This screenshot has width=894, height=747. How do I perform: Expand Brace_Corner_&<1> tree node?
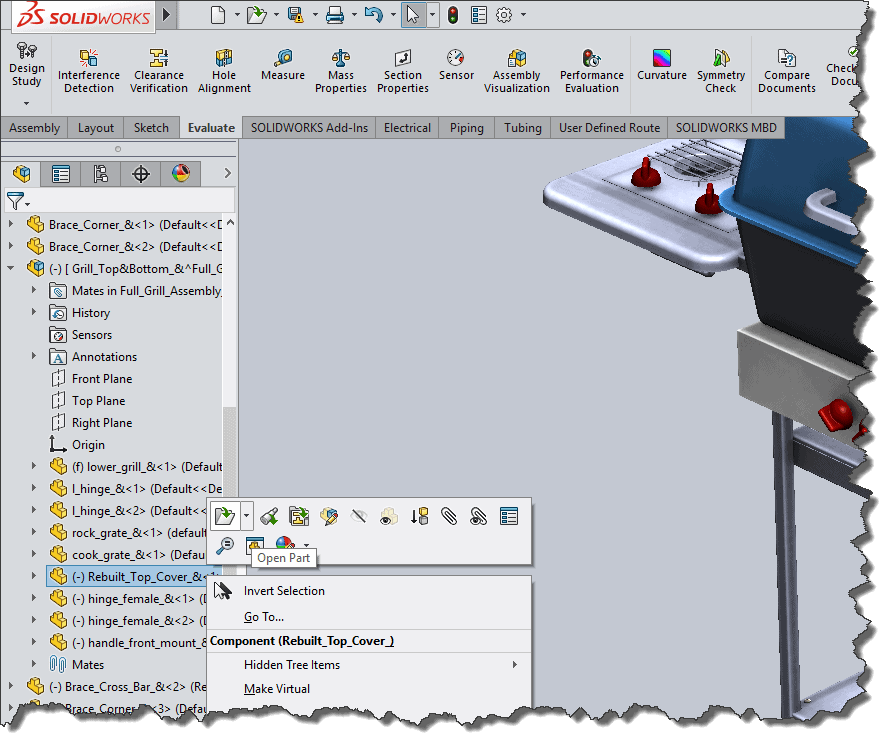pyautogui.click(x=11, y=224)
